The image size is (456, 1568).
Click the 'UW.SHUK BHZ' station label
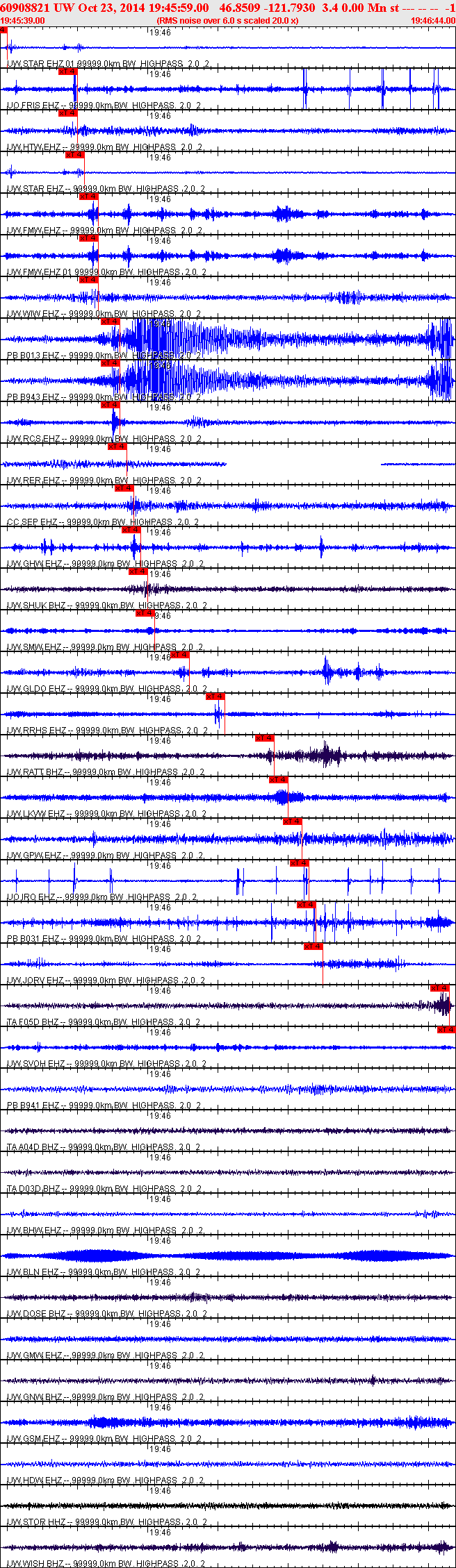coord(36,606)
